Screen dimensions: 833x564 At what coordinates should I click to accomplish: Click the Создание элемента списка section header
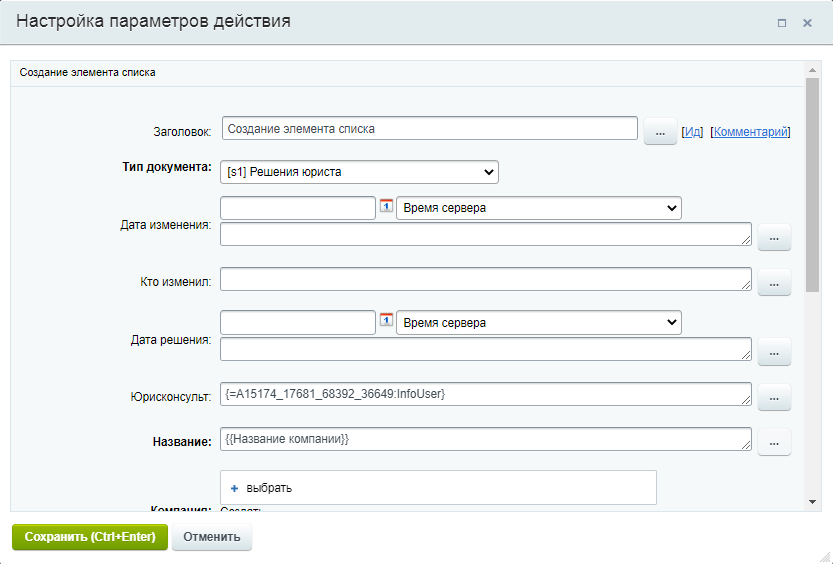click(x=88, y=72)
